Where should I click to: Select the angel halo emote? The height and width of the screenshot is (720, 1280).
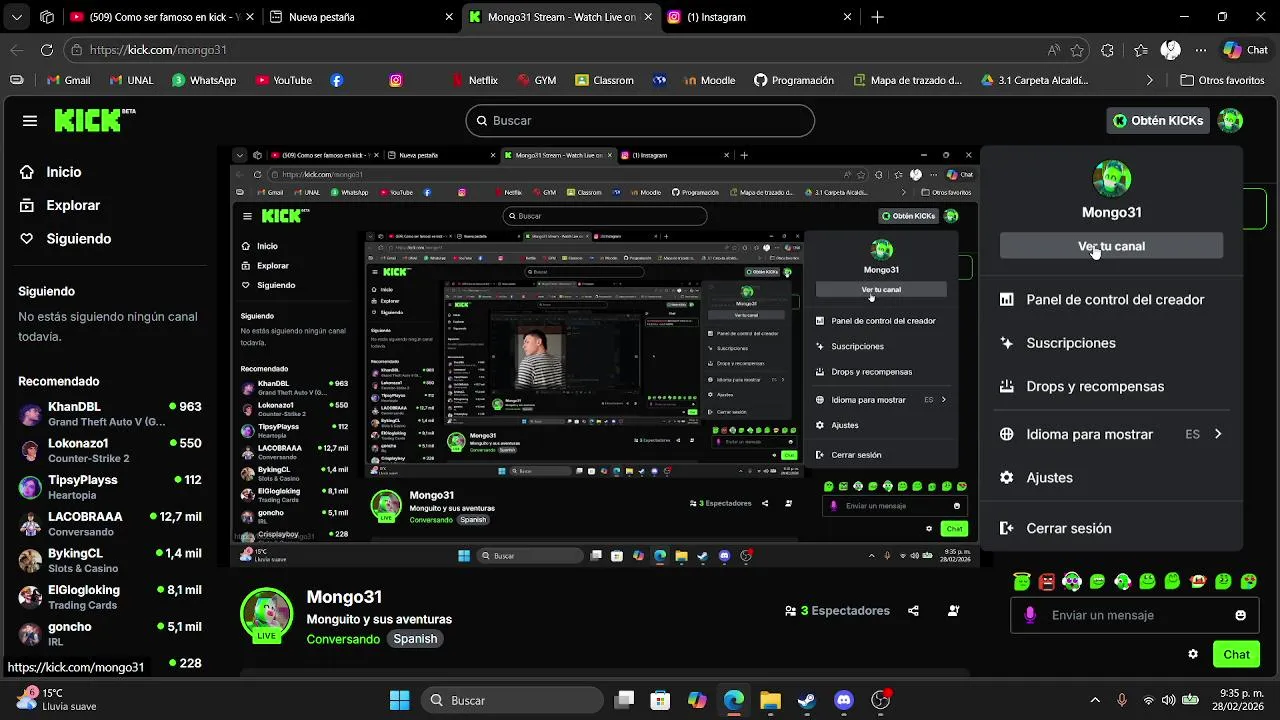click(x=1021, y=581)
